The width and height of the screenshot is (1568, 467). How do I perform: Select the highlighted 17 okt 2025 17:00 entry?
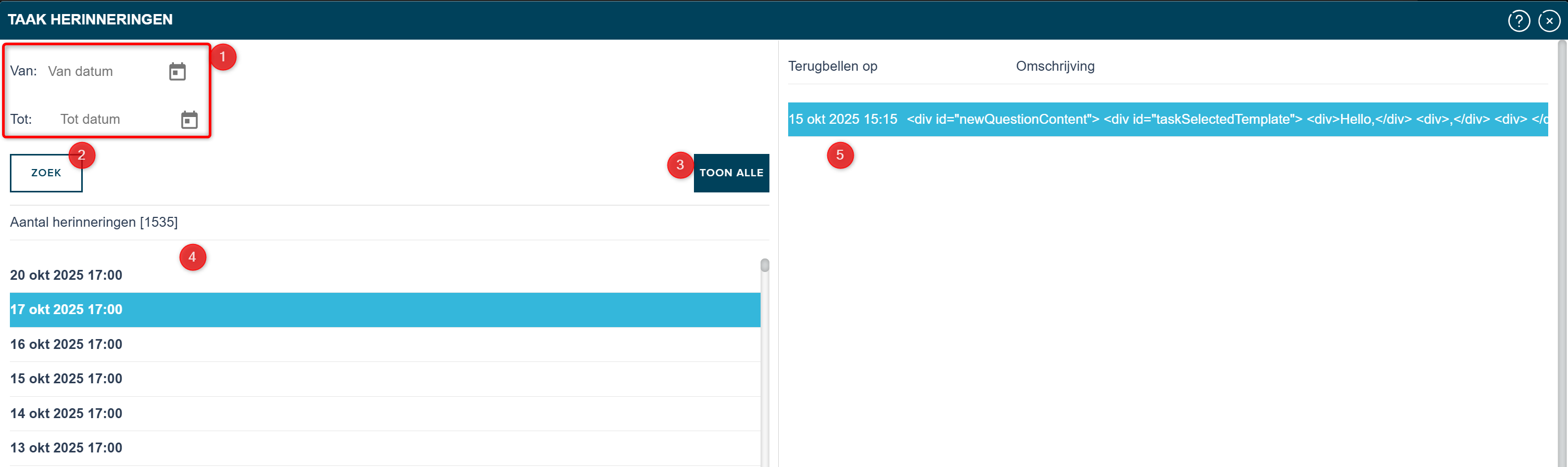66,309
